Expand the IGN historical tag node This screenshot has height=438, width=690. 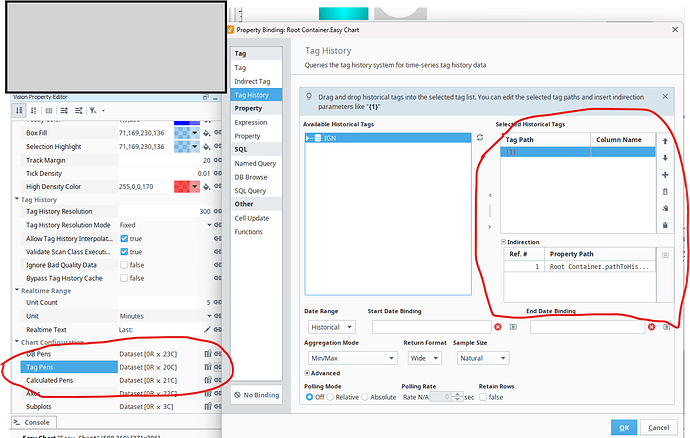(309, 138)
